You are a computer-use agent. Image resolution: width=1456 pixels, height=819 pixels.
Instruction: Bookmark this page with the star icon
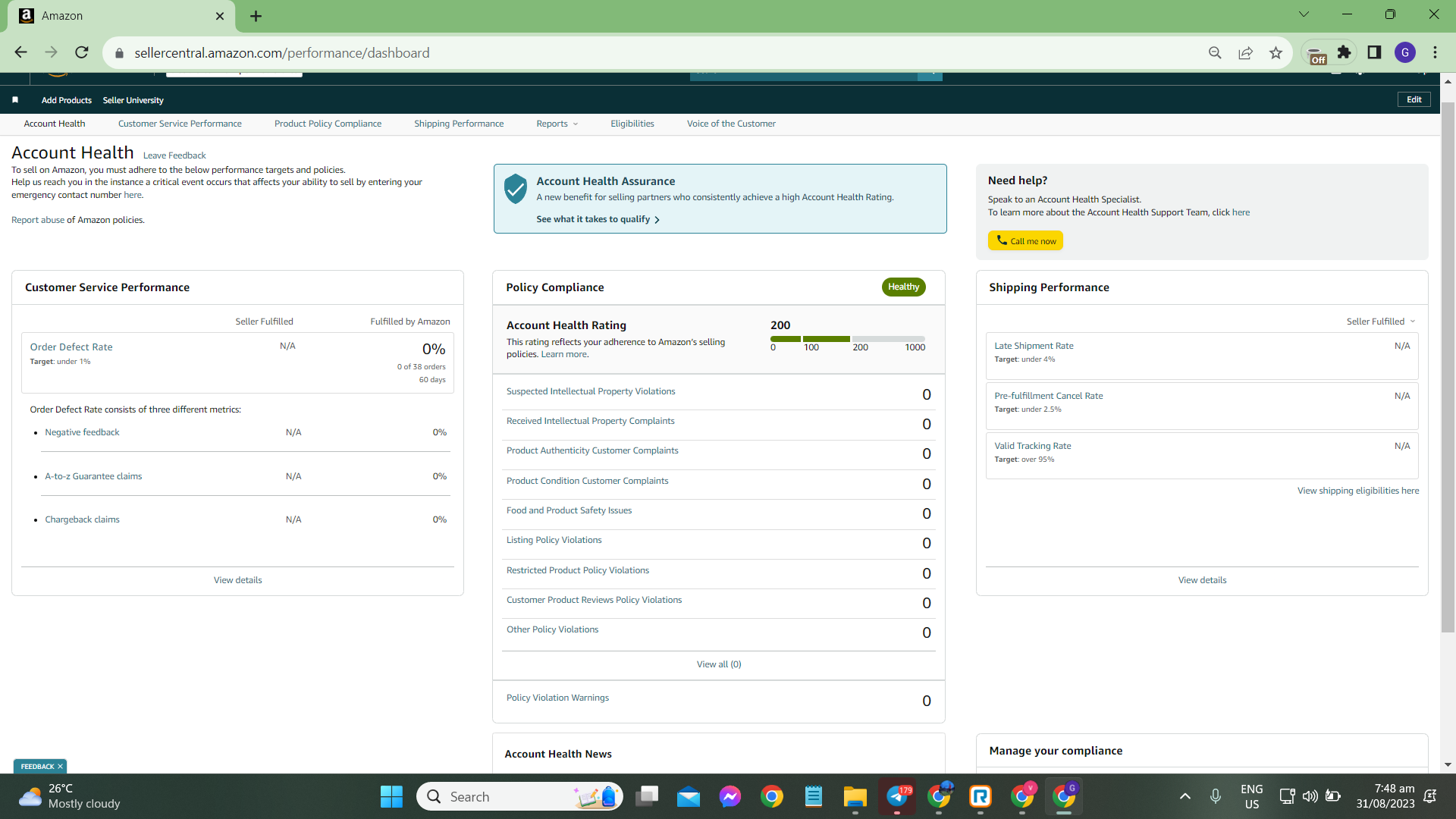point(1276,52)
